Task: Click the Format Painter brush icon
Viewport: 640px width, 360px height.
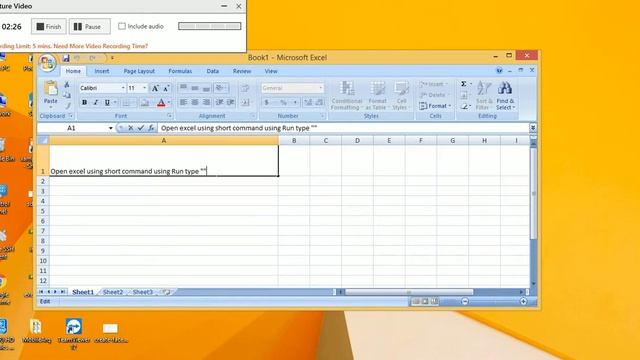Action: click(x=67, y=105)
